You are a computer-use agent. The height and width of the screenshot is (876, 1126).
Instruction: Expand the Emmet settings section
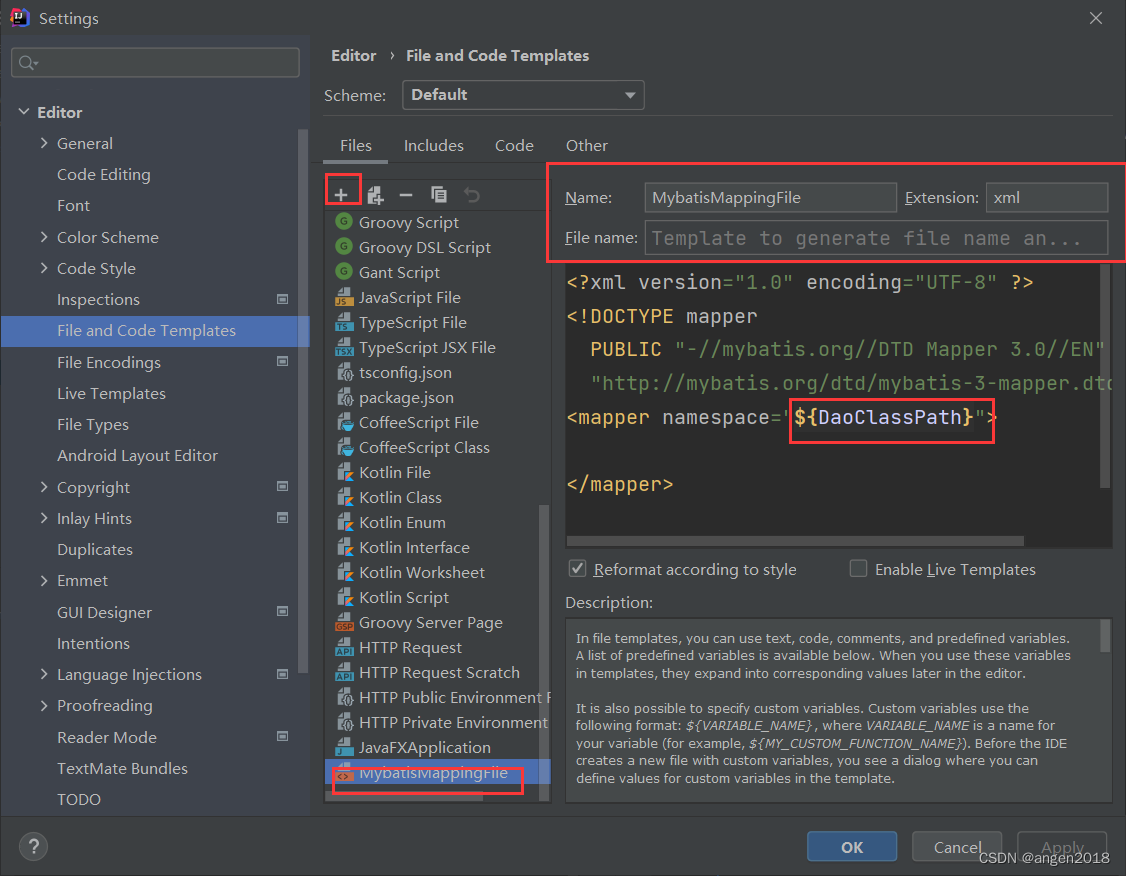point(45,580)
